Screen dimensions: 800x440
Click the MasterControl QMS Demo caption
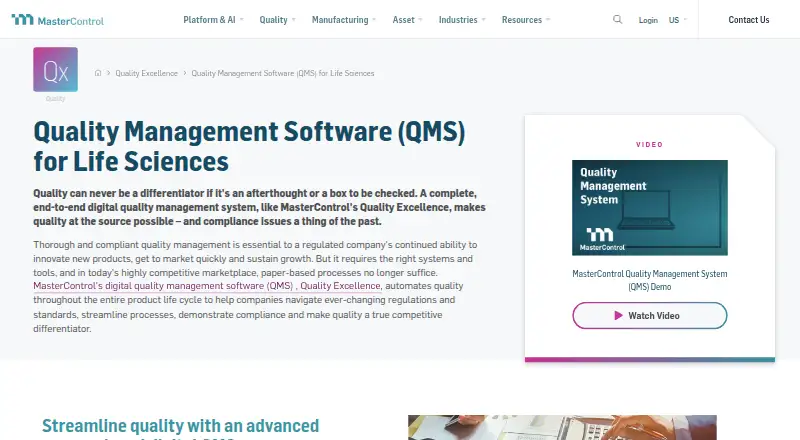[649, 280]
